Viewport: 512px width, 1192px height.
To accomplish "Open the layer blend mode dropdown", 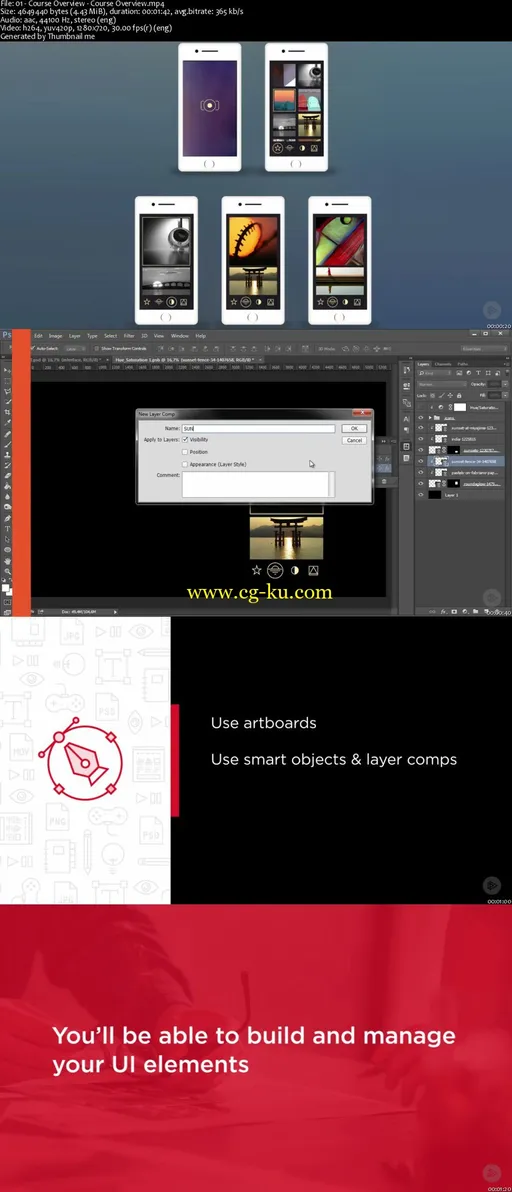I will pos(441,384).
